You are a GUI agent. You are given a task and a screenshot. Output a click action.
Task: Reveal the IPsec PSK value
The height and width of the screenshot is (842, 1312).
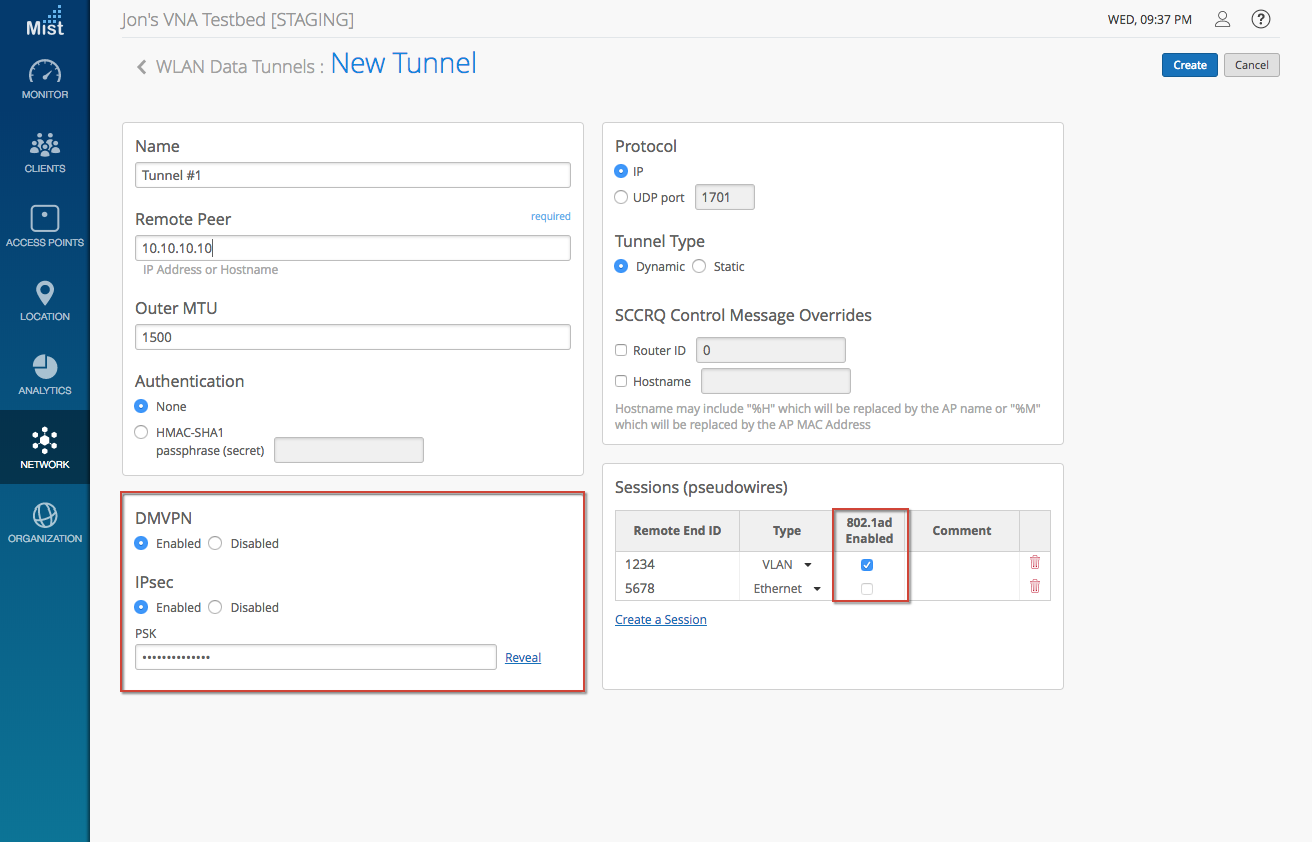523,657
